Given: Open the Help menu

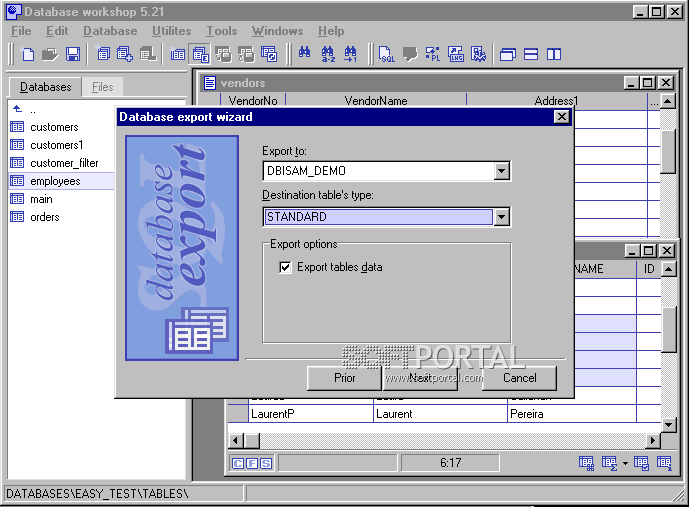Looking at the screenshot, I should pyautogui.click(x=331, y=31).
